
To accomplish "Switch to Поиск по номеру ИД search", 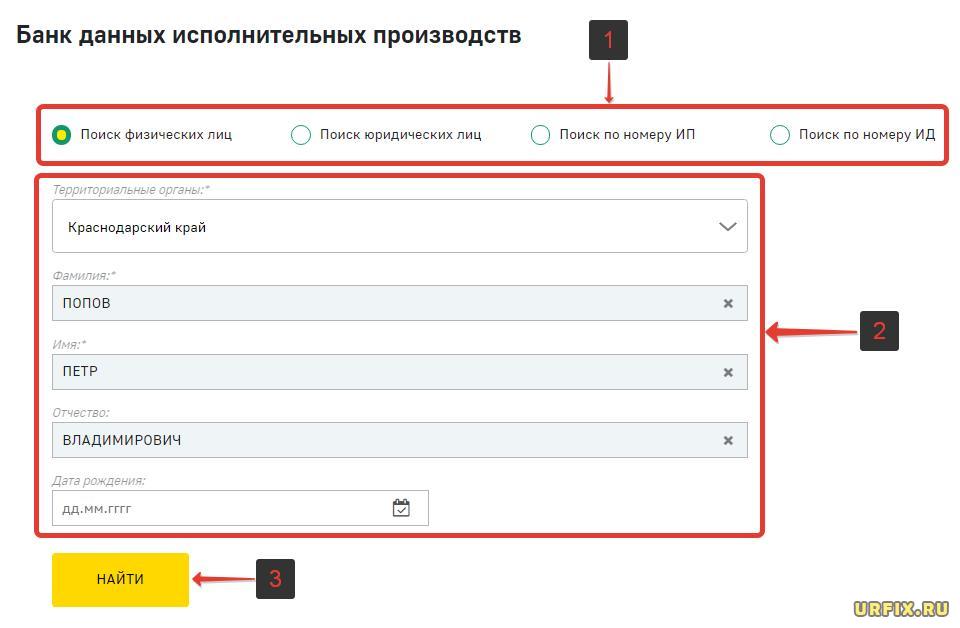I will [780, 135].
